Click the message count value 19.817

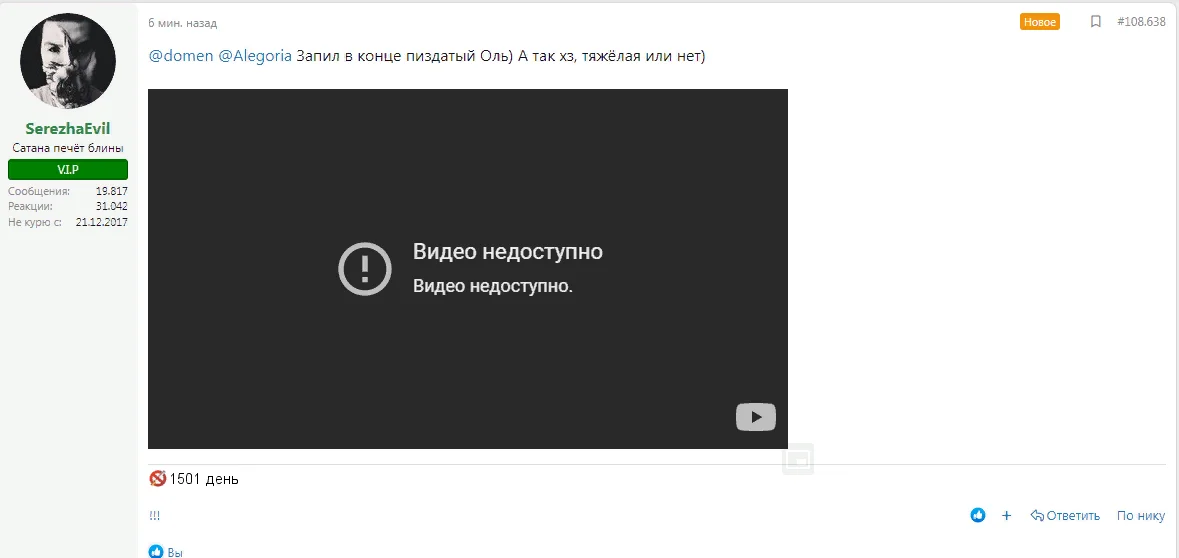(112, 191)
